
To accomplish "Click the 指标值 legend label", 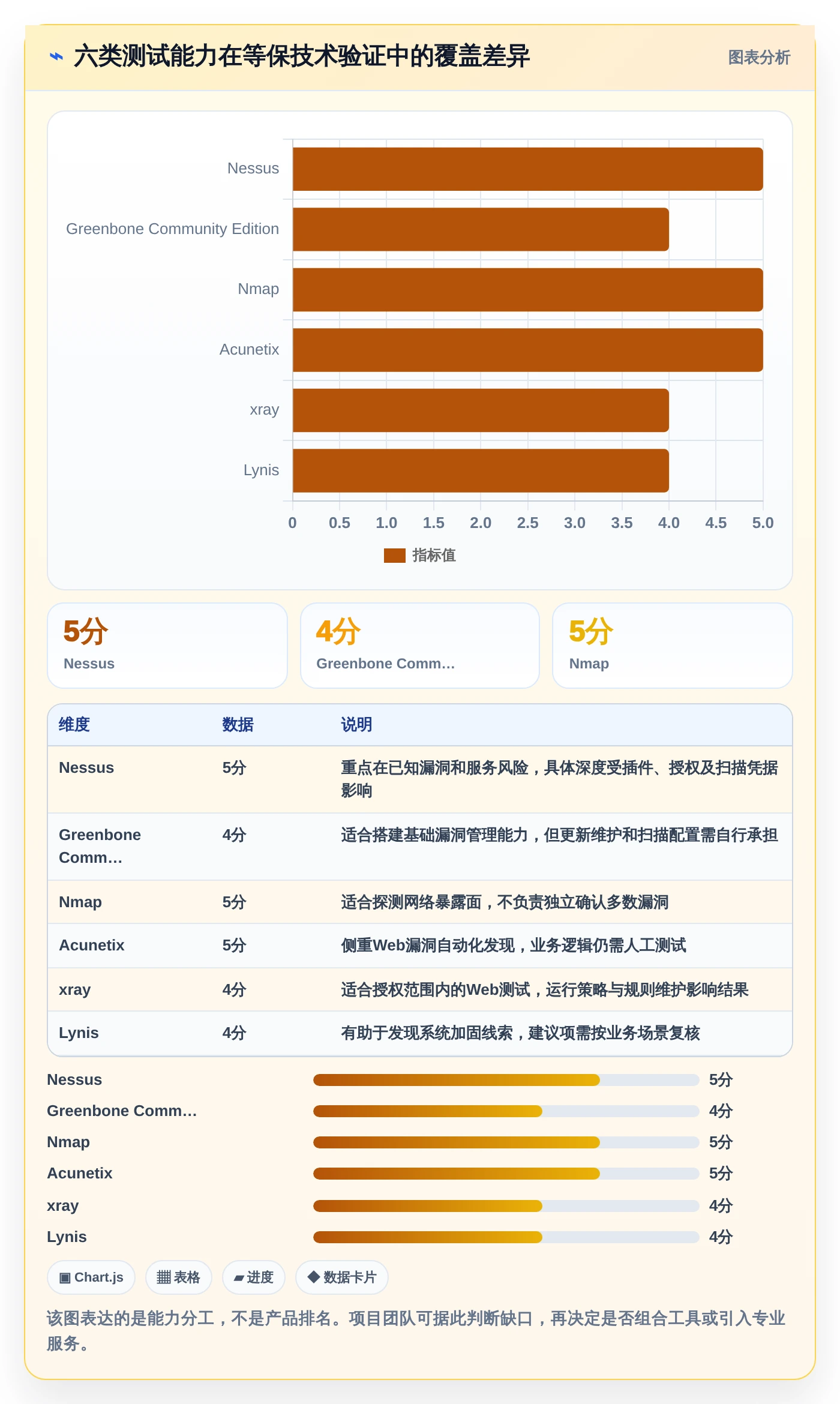I will point(434,556).
